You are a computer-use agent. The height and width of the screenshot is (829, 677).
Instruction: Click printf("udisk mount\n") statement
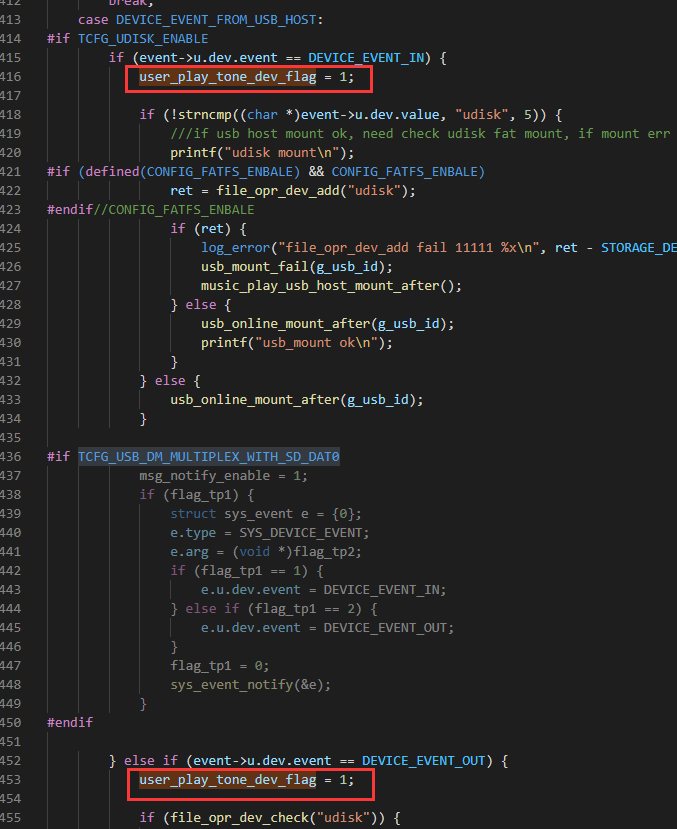point(262,153)
